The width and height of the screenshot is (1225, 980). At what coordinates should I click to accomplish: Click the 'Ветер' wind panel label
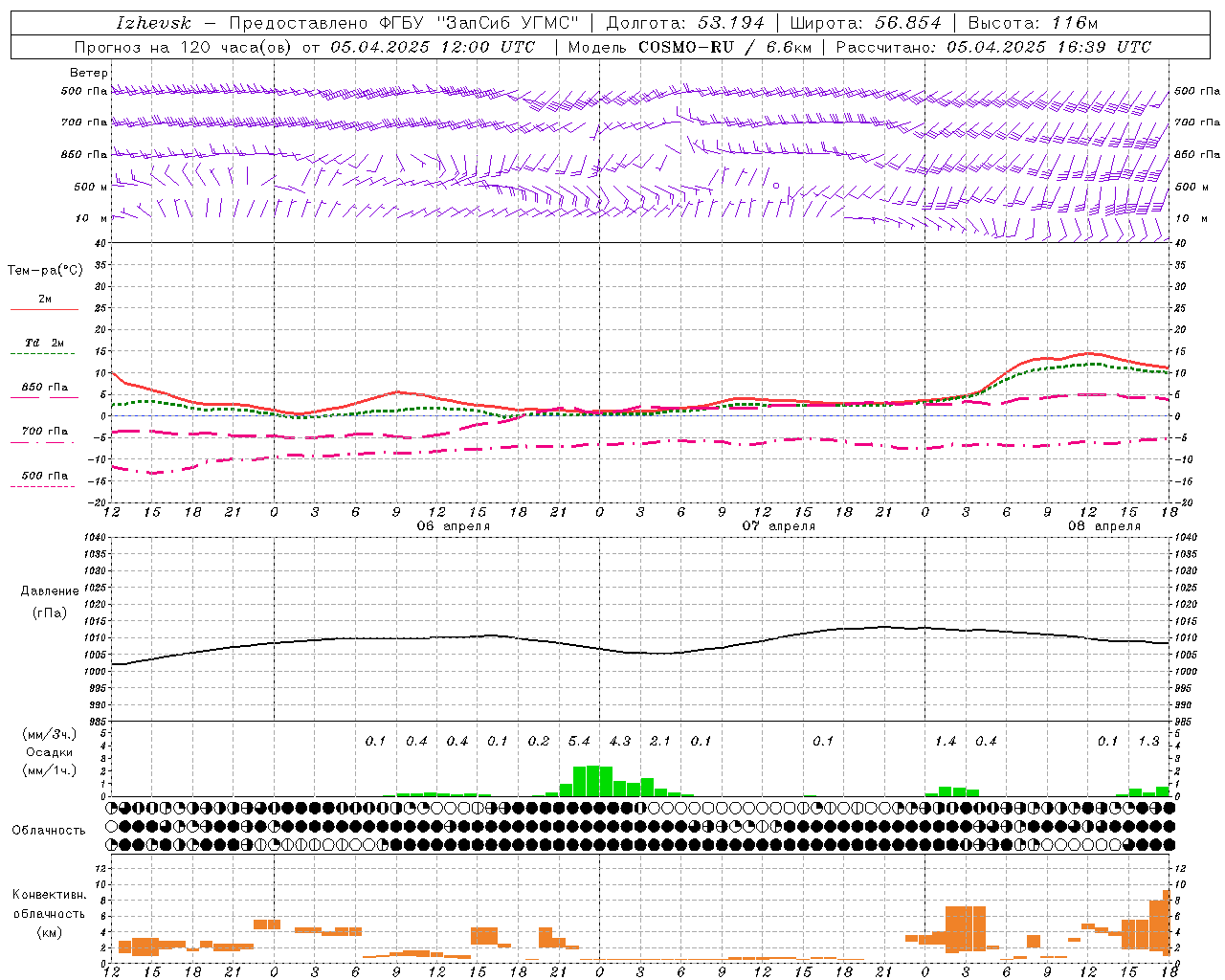point(89,73)
